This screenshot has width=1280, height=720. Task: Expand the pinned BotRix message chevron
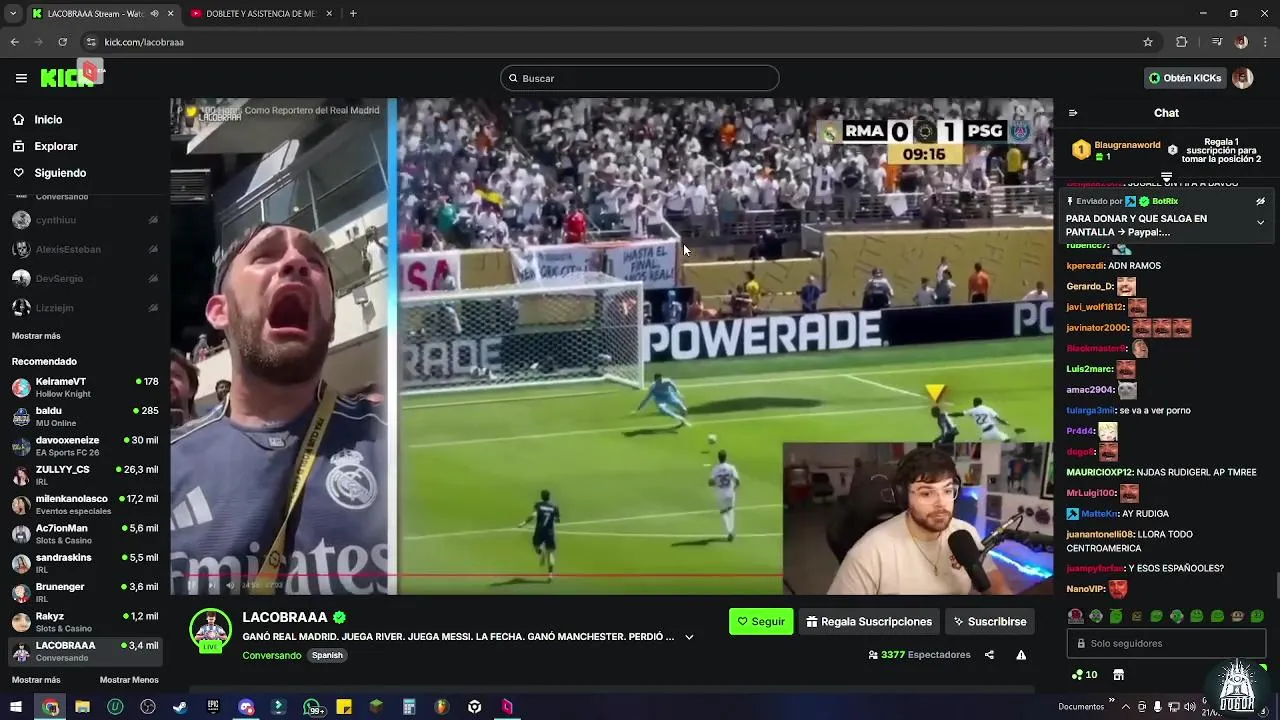[1260, 223]
